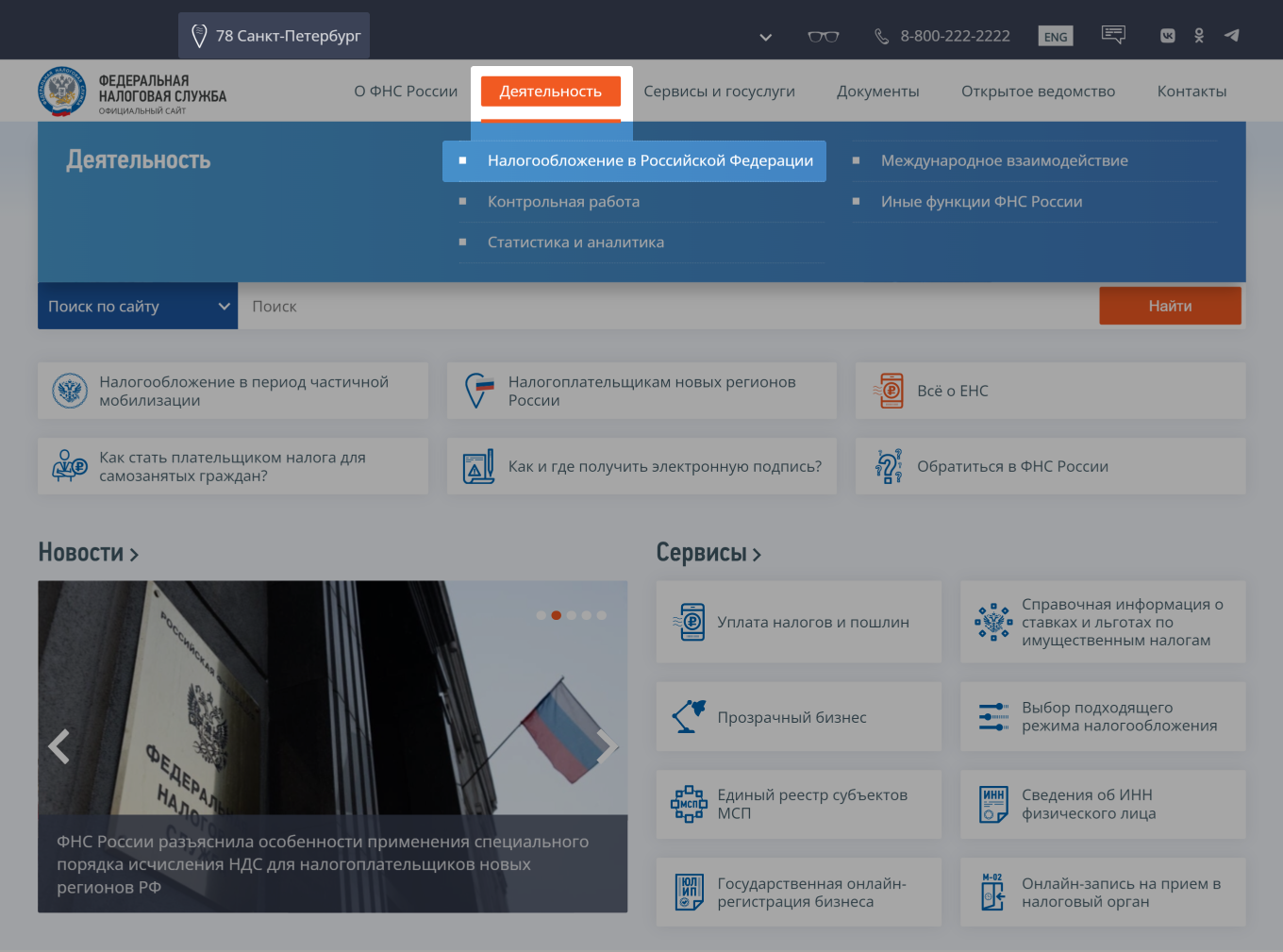
Task: Go to previous news slide arrow
Action: (x=59, y=746)
